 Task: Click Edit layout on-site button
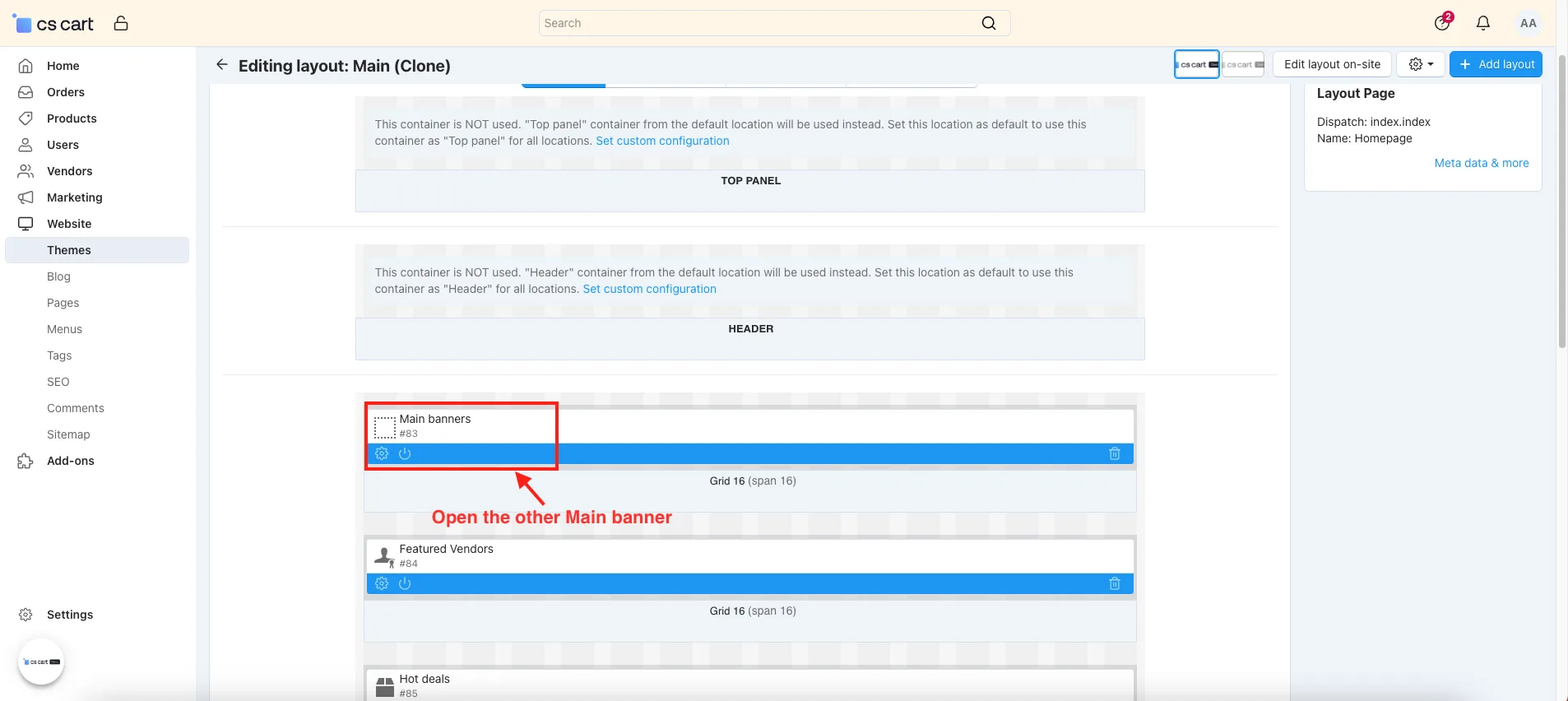(x=1332, y=64)
